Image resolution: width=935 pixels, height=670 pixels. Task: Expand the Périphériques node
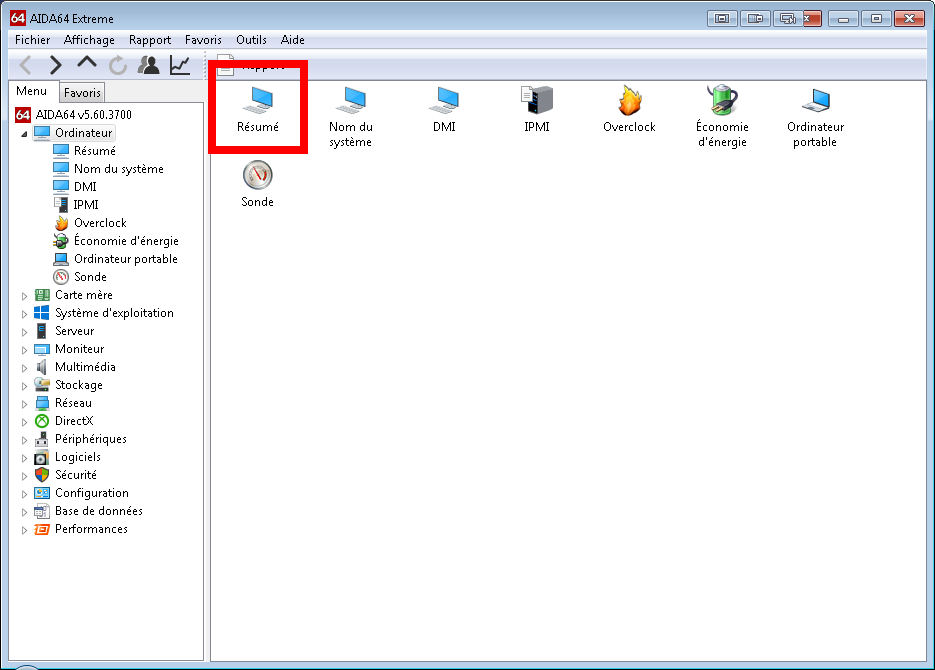coord(24,440)
